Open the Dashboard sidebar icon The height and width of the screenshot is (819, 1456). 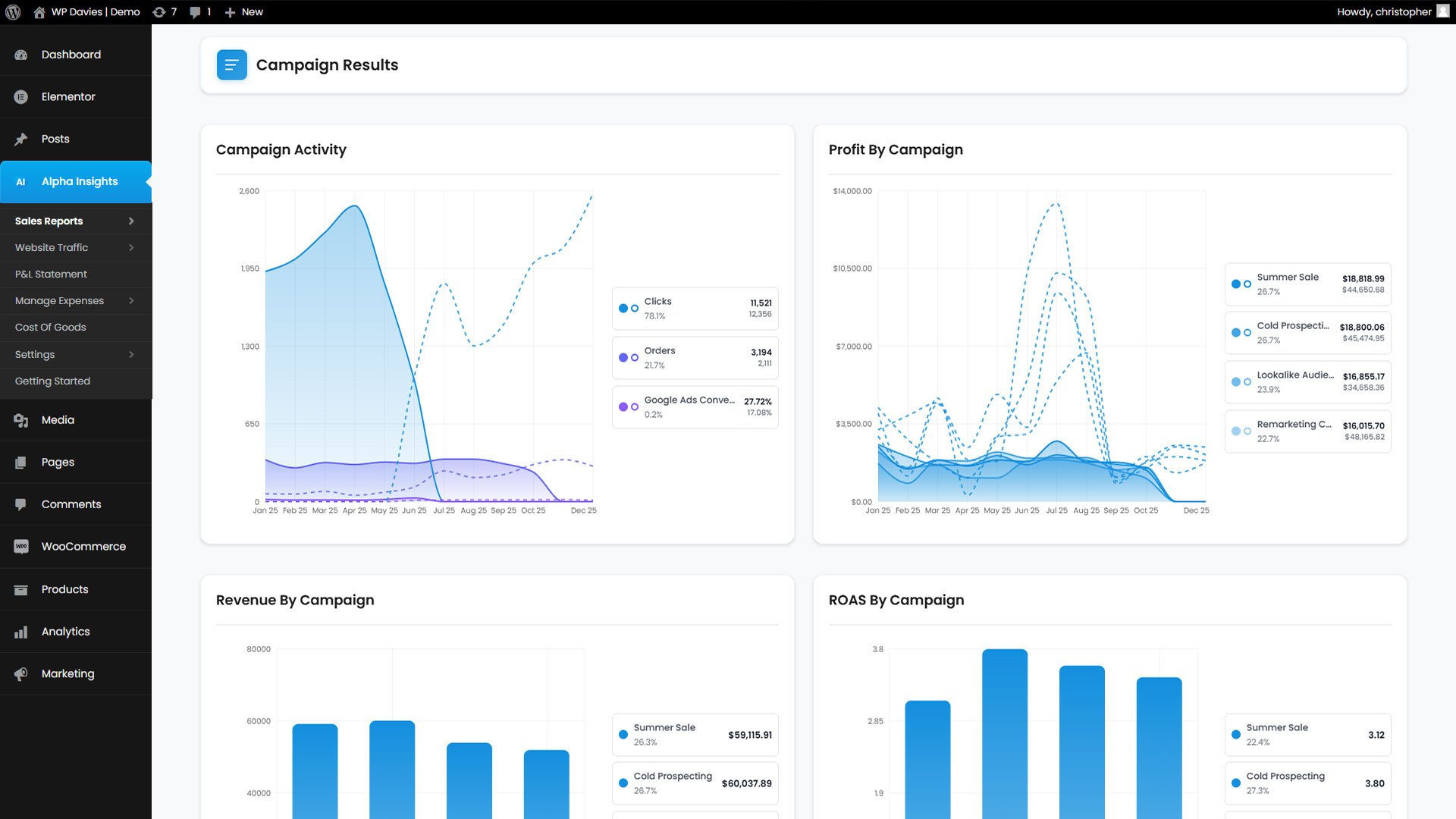pos(21,55)
